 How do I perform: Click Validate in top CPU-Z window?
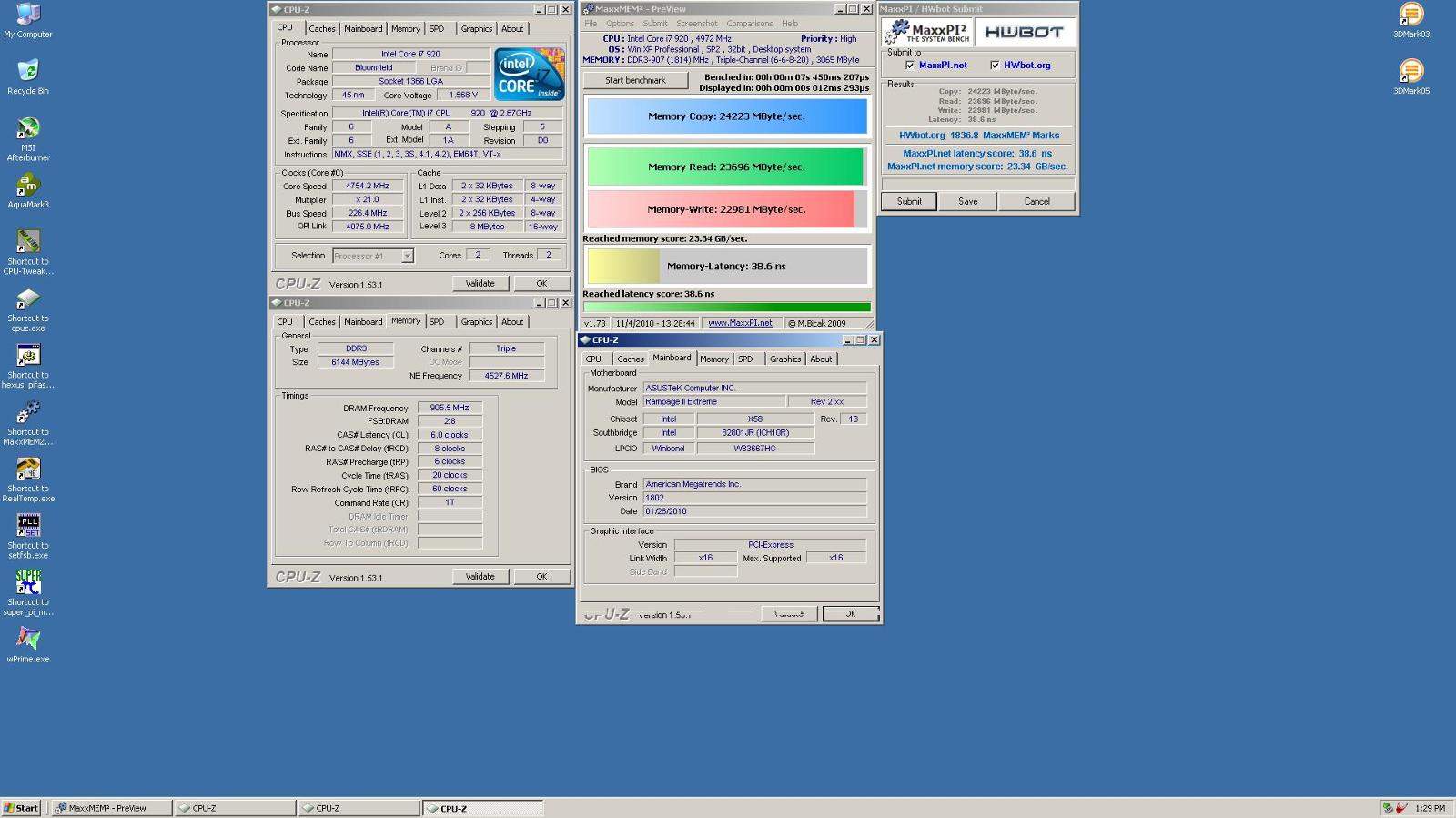point(480,284)
